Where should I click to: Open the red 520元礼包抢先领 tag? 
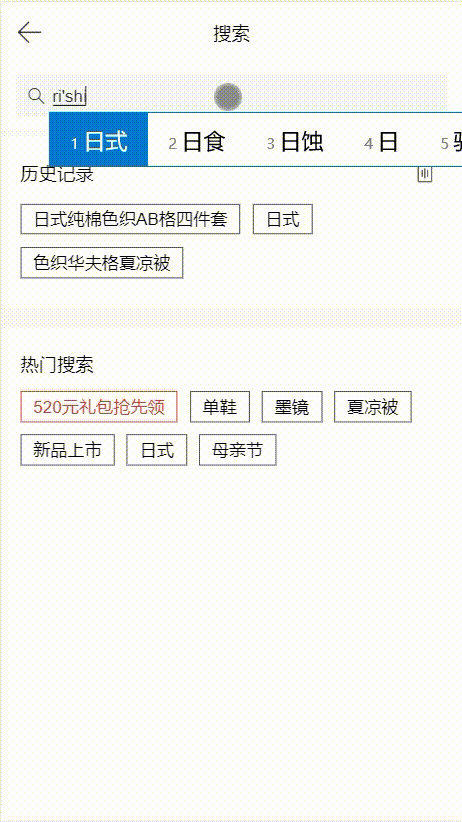(x=99, y=407)
